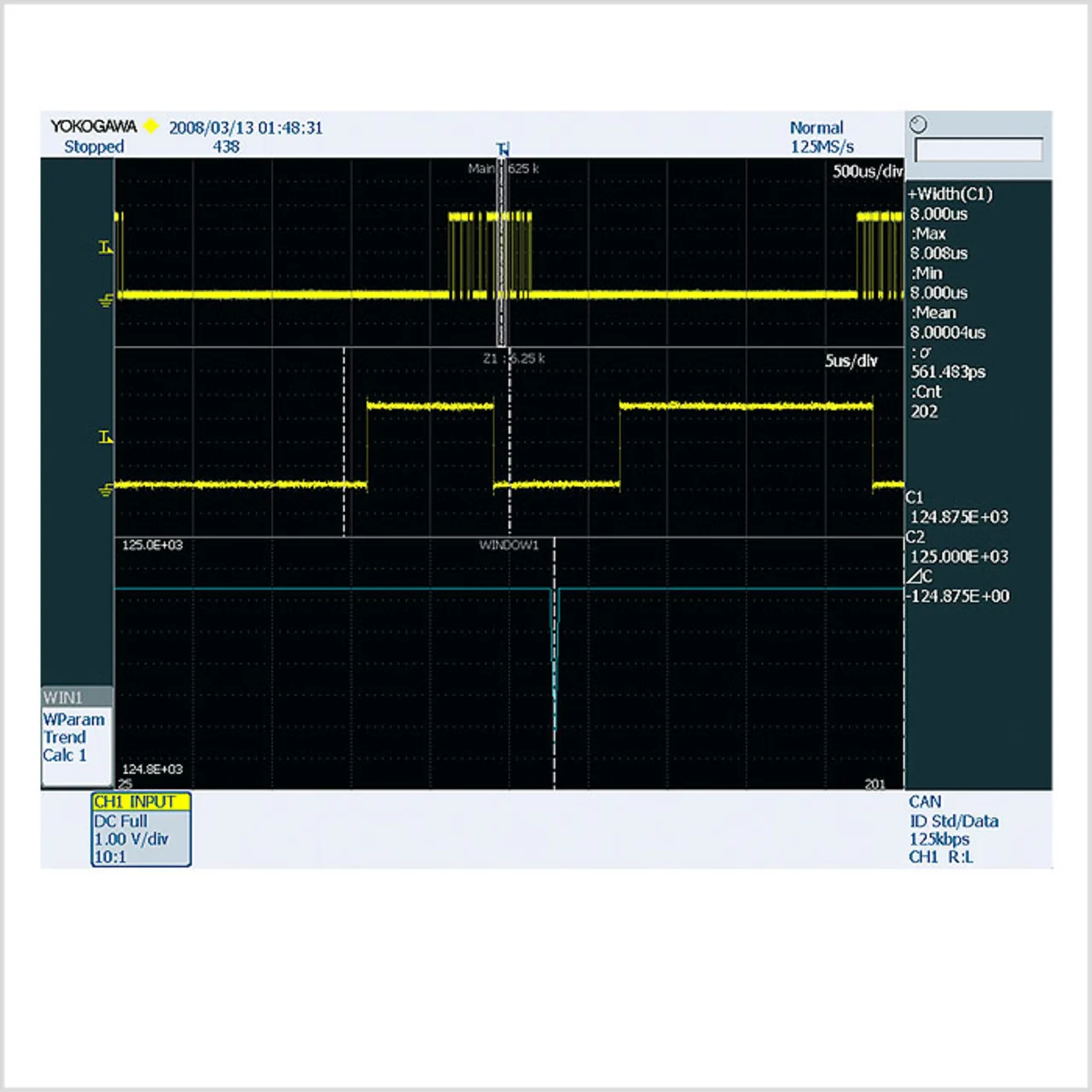Click the empty input field at top right
Screen dimensions: 1092x1092
(x=978, y=150)
